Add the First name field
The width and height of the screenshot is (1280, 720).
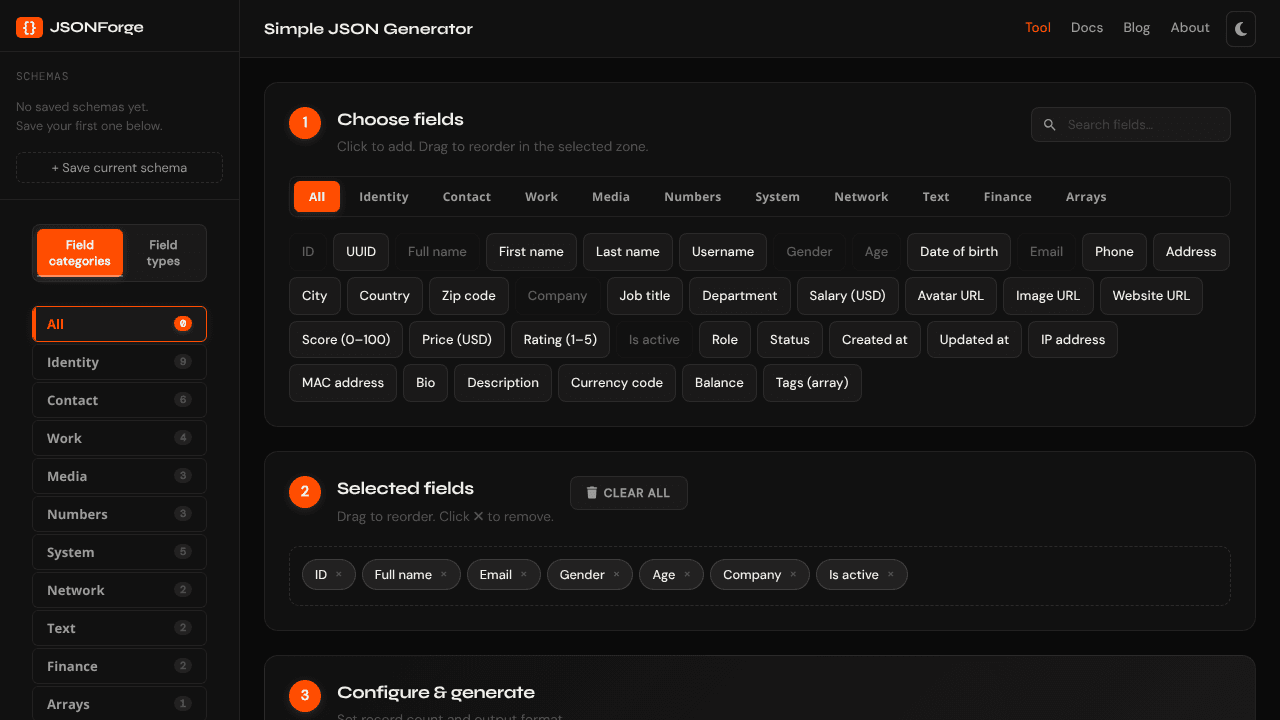tap(531, 252)
